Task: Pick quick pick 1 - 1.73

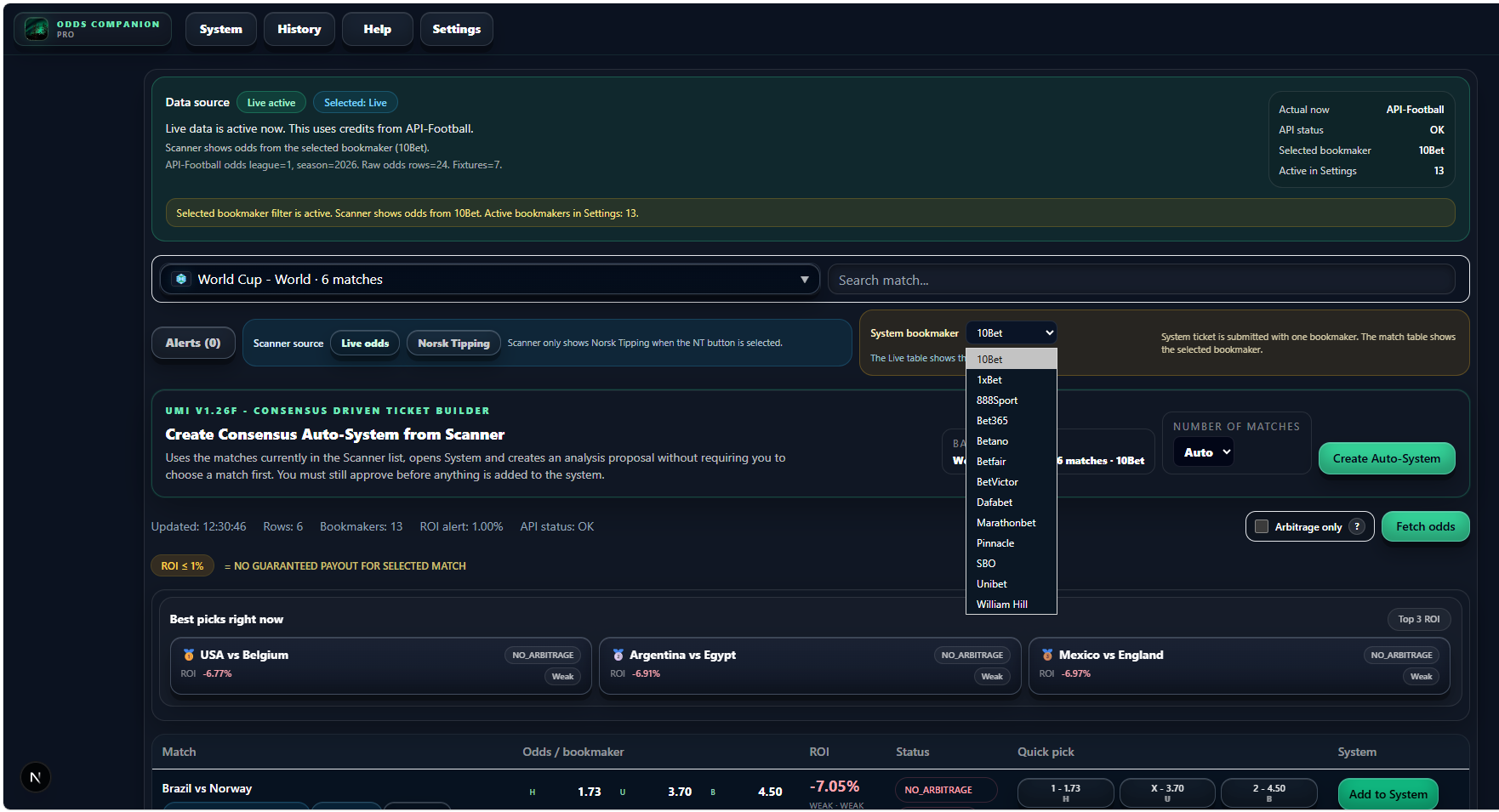Action: 1065,792
